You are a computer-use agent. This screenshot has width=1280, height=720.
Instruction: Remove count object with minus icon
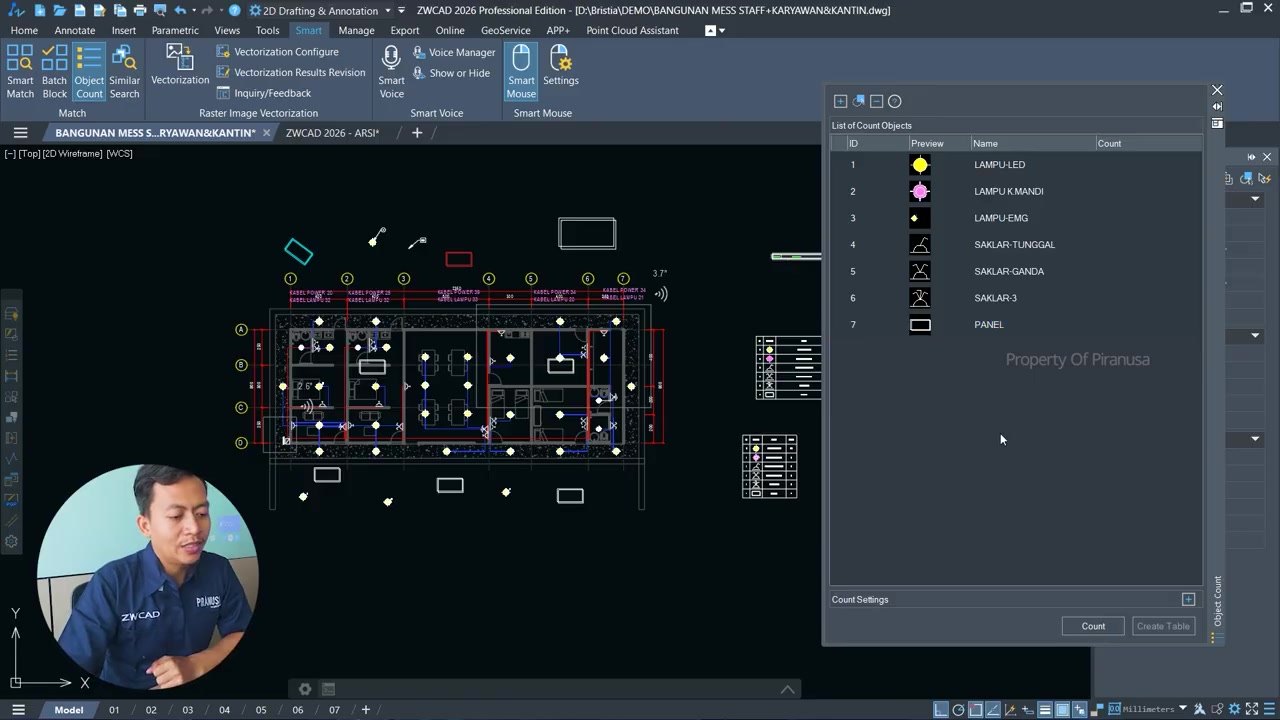coord(876,101)
